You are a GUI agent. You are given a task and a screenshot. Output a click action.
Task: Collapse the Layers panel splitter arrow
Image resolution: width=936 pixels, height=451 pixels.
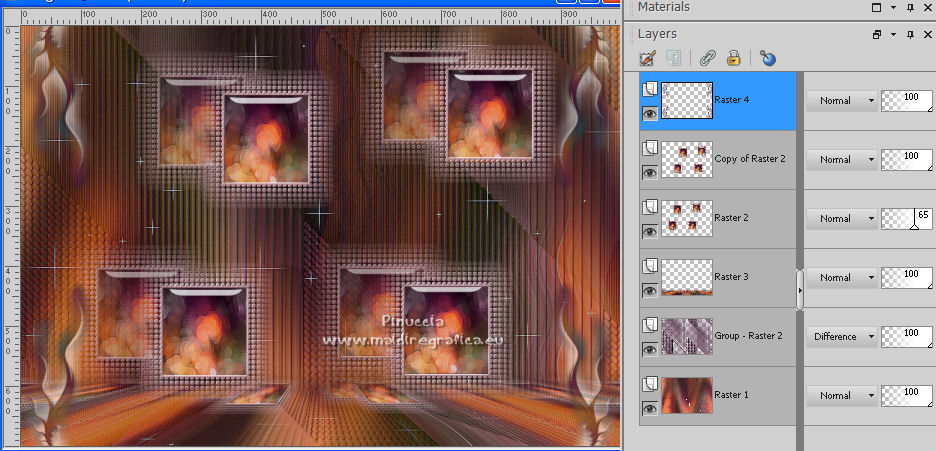(800, 290)
